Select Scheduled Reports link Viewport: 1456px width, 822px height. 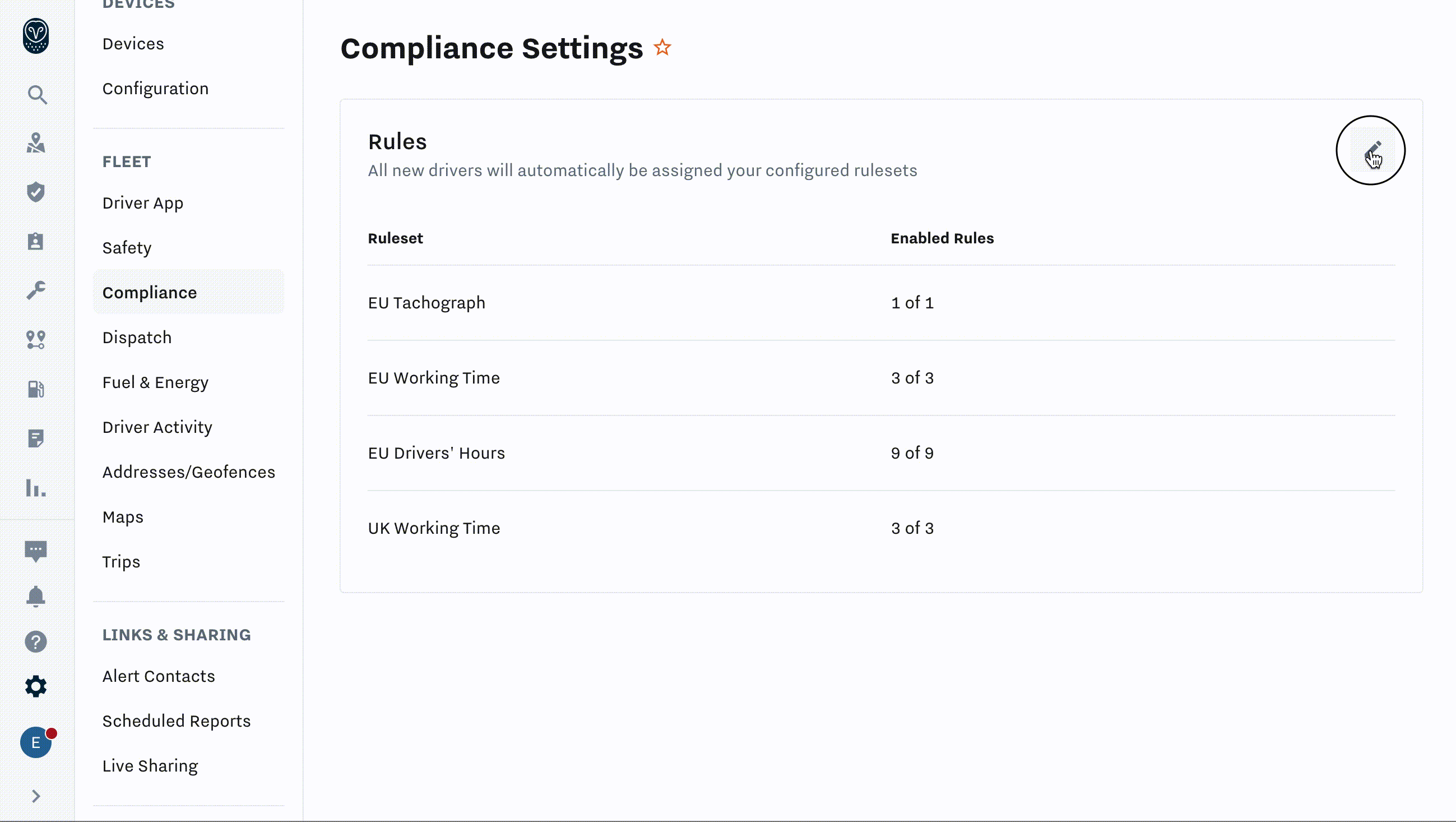click(x=176, y=721)
